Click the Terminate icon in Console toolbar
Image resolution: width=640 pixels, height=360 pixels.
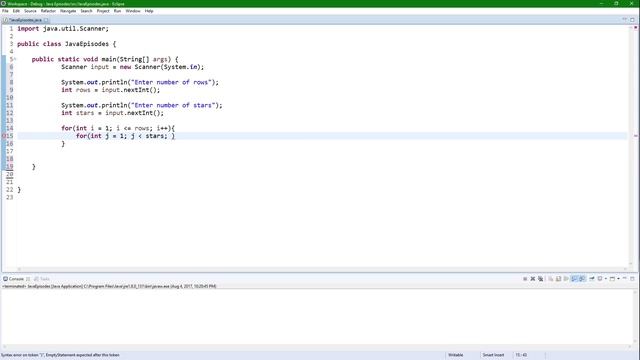point(525,279)
